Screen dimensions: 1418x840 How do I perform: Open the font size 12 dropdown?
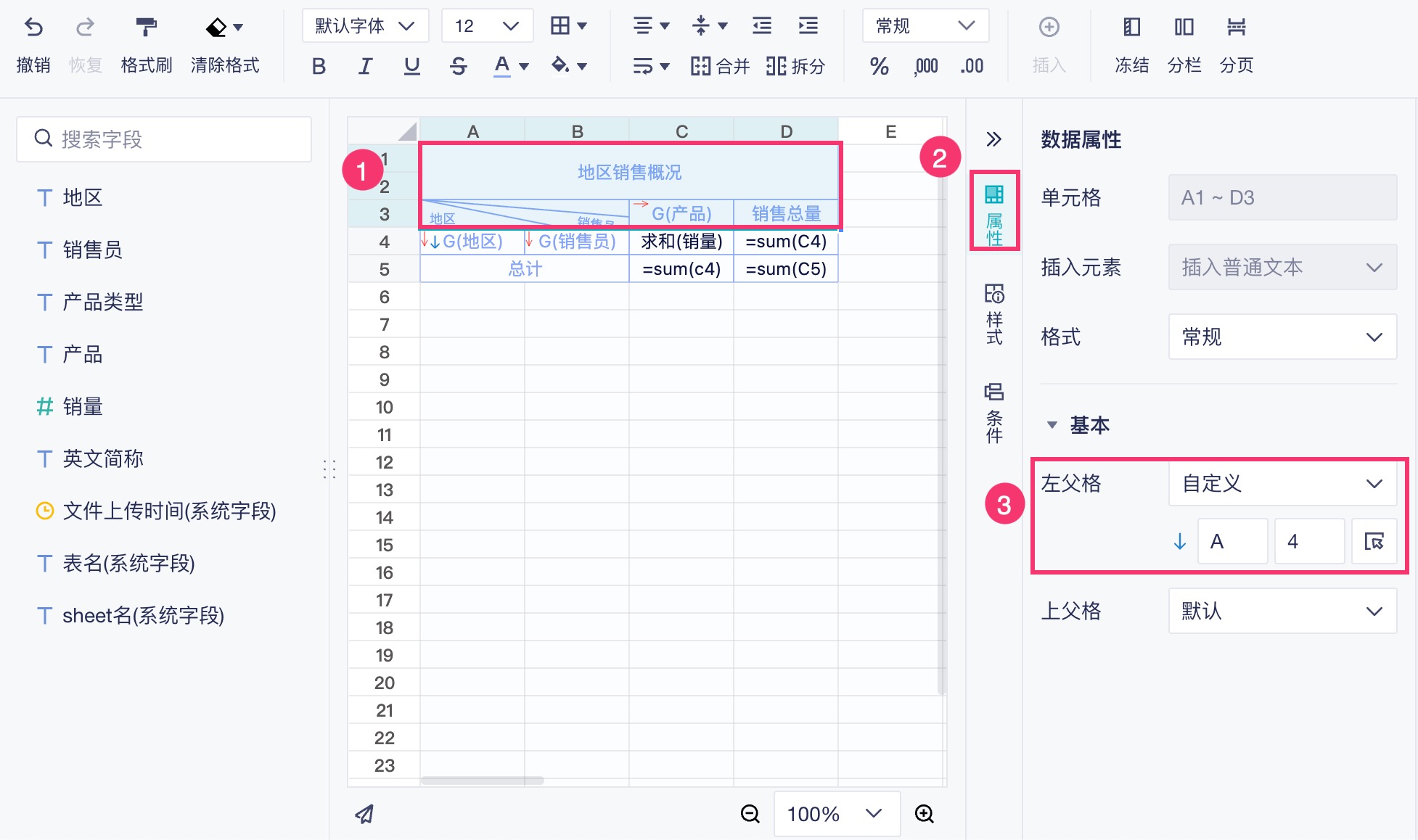click(x=486, y=26)
